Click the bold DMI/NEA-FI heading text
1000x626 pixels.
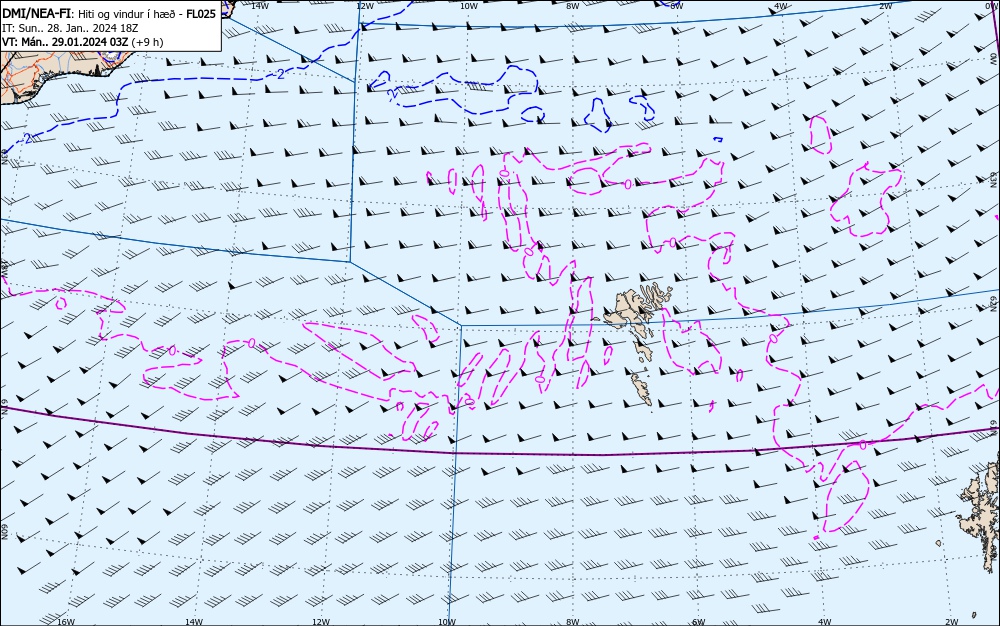point(36,14)
